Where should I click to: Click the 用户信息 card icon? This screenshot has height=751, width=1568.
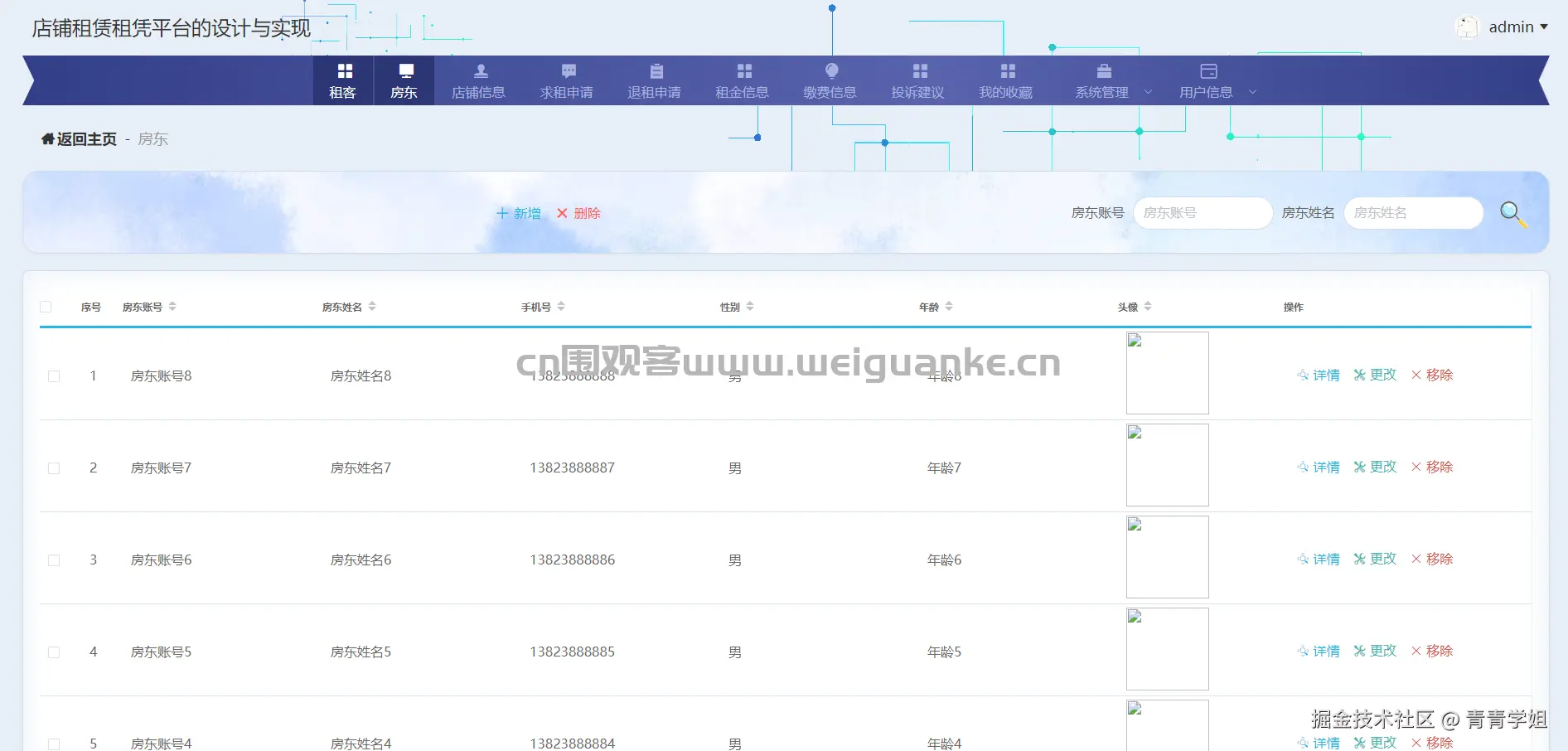[1208, 71]
